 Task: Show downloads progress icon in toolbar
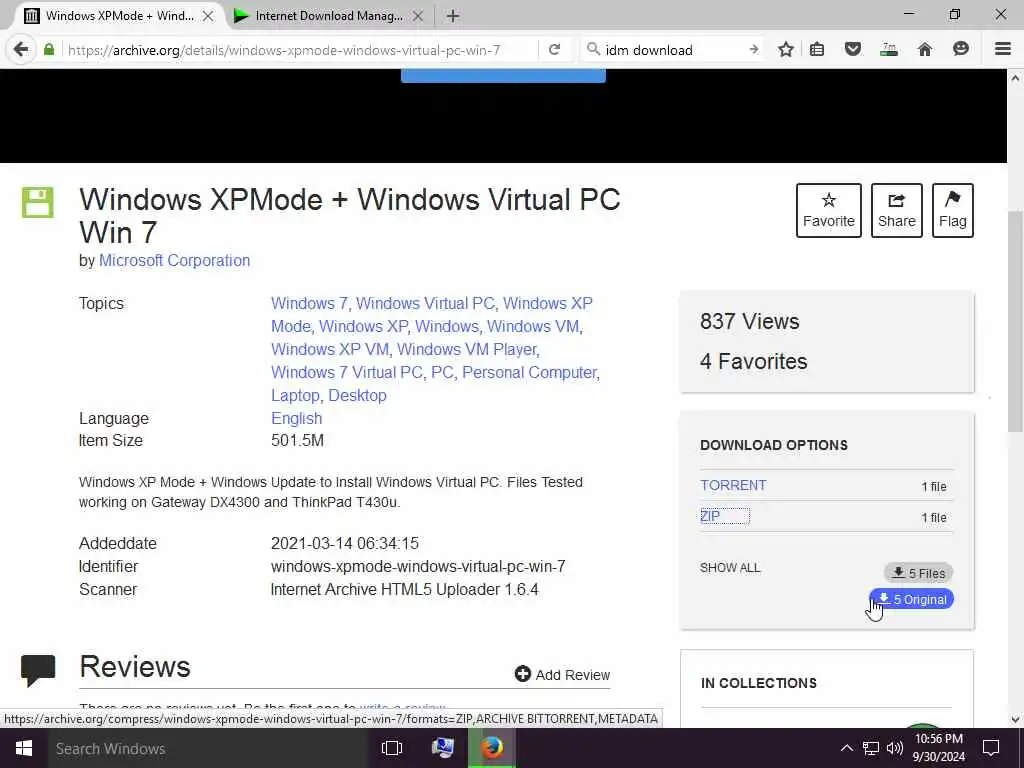coord(889,50)
